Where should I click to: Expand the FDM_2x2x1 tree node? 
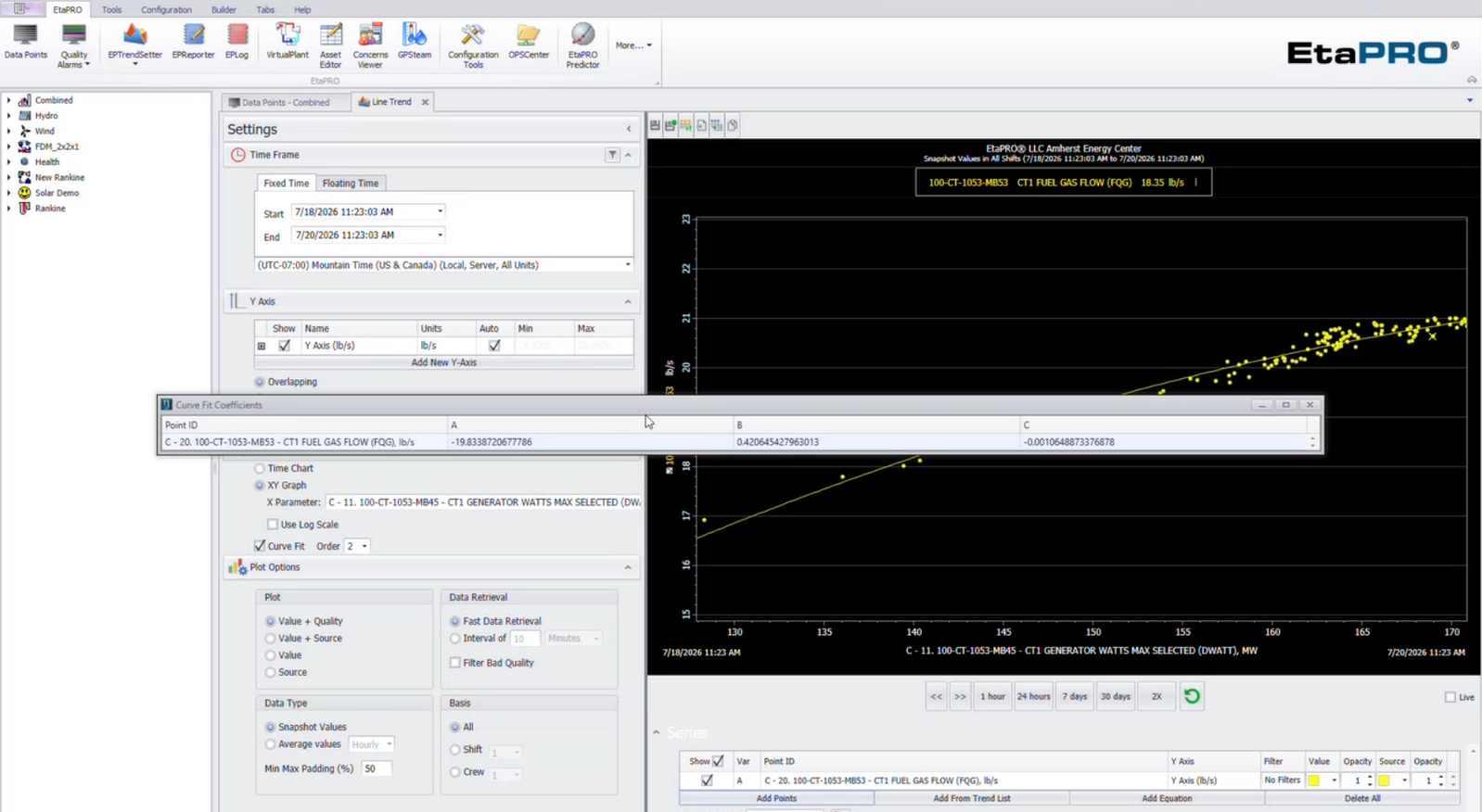9,146
